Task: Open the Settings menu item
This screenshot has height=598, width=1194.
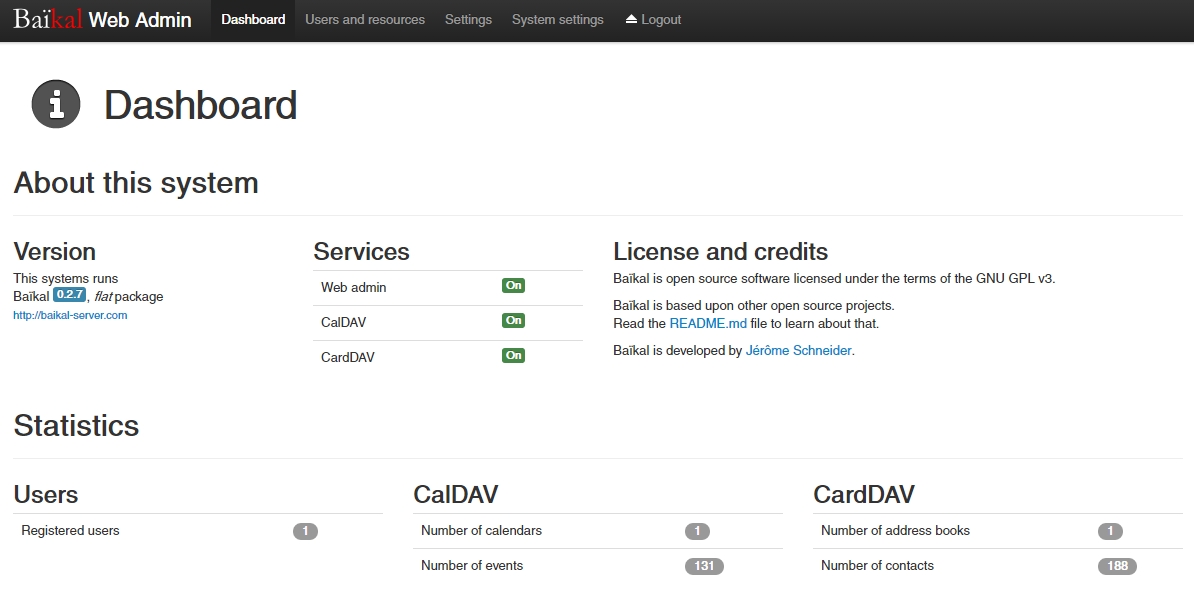Action: [468, 20]
